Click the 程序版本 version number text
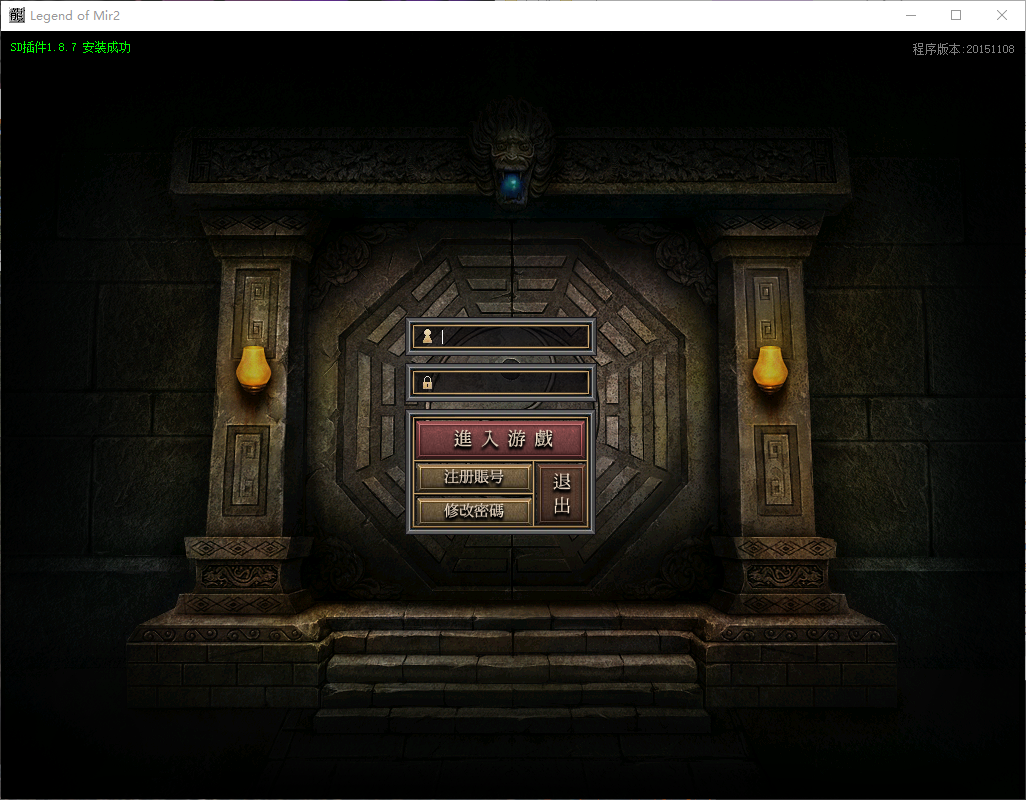This screenshot has width=1026, height=800. click(963, 49)
